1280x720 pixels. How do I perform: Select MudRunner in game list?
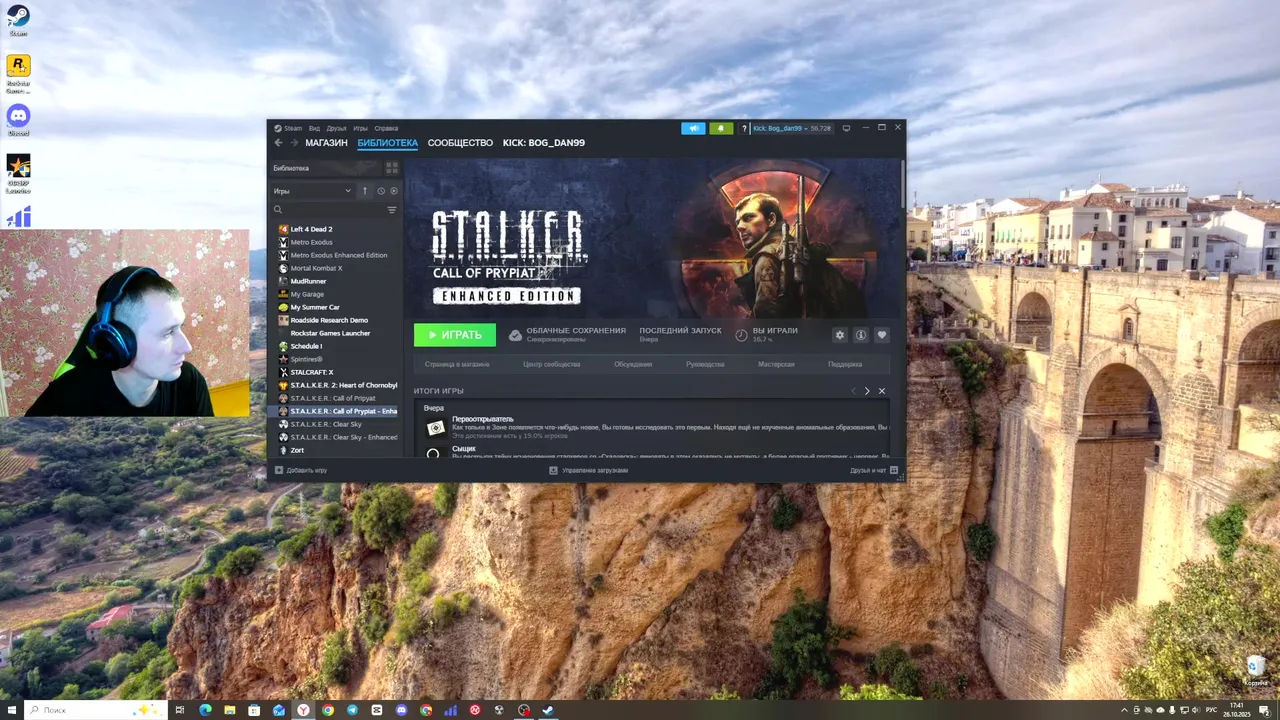coord(337,281)
